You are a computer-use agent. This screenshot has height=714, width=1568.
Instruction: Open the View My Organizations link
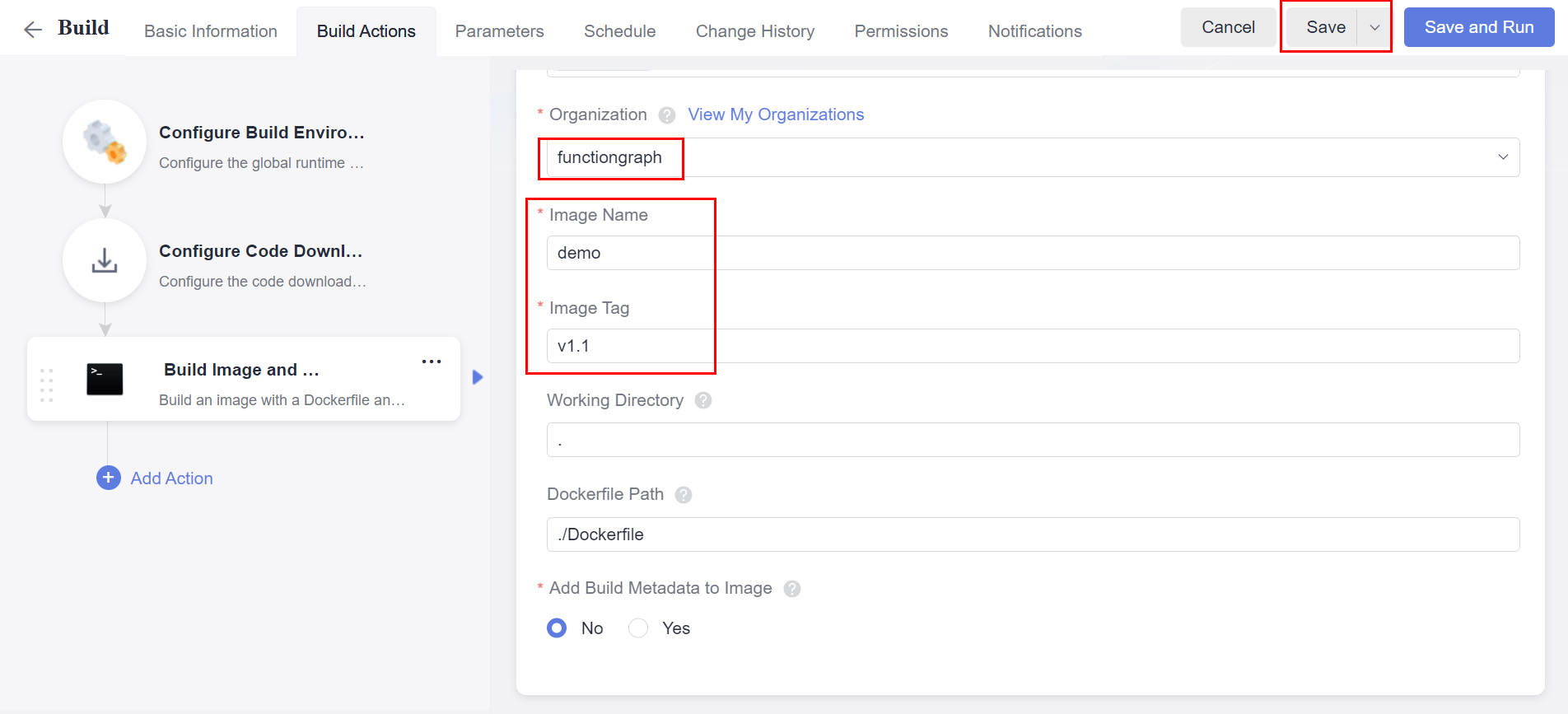point(776,114)
